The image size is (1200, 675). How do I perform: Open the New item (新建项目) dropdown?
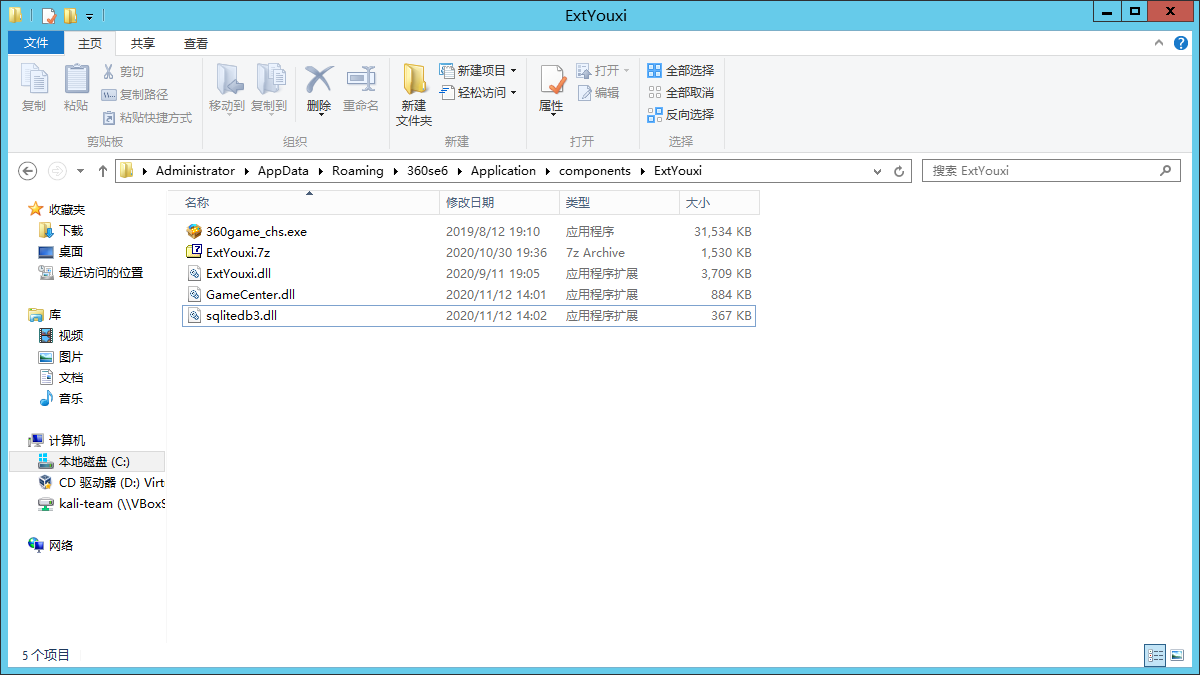[x=478, y=70]
